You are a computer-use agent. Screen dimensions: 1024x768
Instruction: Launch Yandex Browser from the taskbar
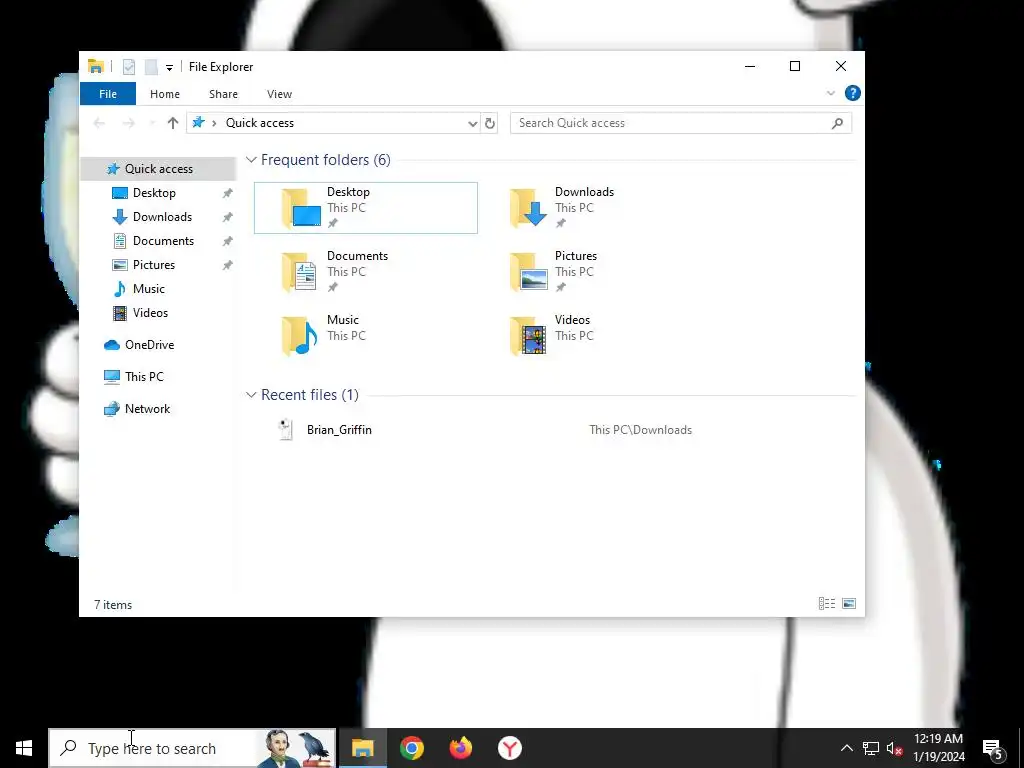(509, 748)
